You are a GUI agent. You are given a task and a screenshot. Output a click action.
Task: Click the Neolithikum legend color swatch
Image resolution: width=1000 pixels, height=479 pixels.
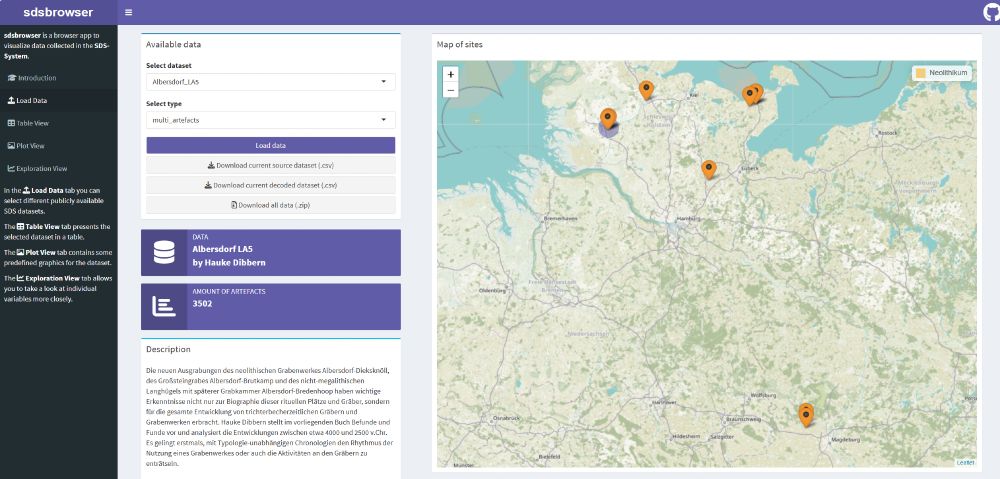(x=920, y=73)
